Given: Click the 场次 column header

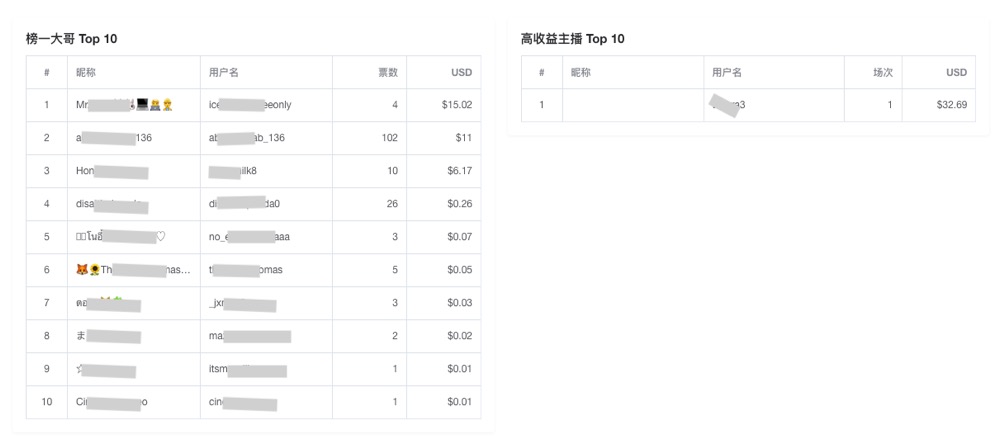Looking at the screenshot, I should pyautogui.click(x=883, y=72).
